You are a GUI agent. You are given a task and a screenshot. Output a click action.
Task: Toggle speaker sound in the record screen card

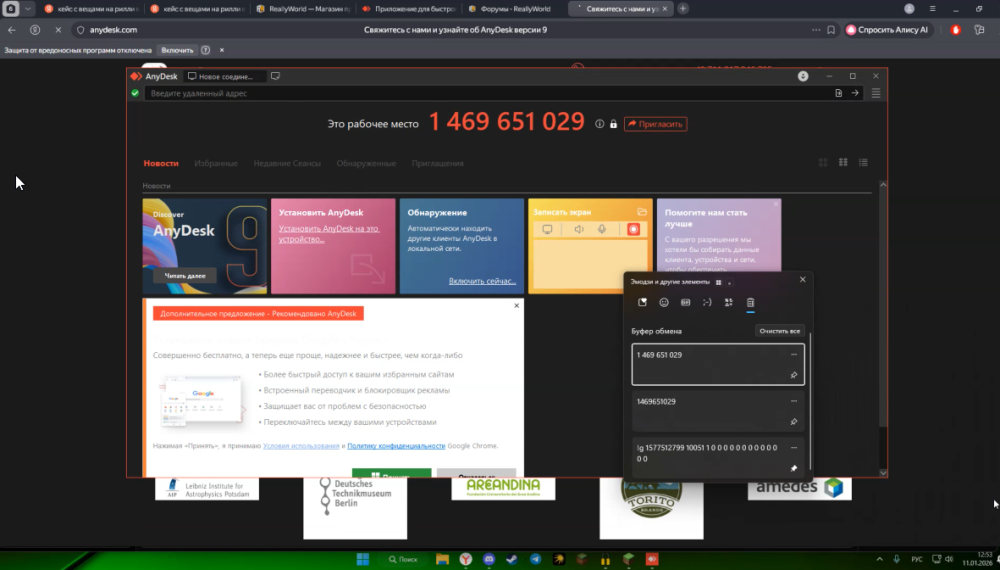point(578,229)
